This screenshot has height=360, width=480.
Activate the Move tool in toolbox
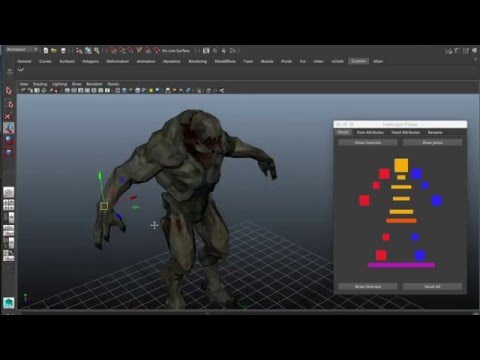pos(9,128)
